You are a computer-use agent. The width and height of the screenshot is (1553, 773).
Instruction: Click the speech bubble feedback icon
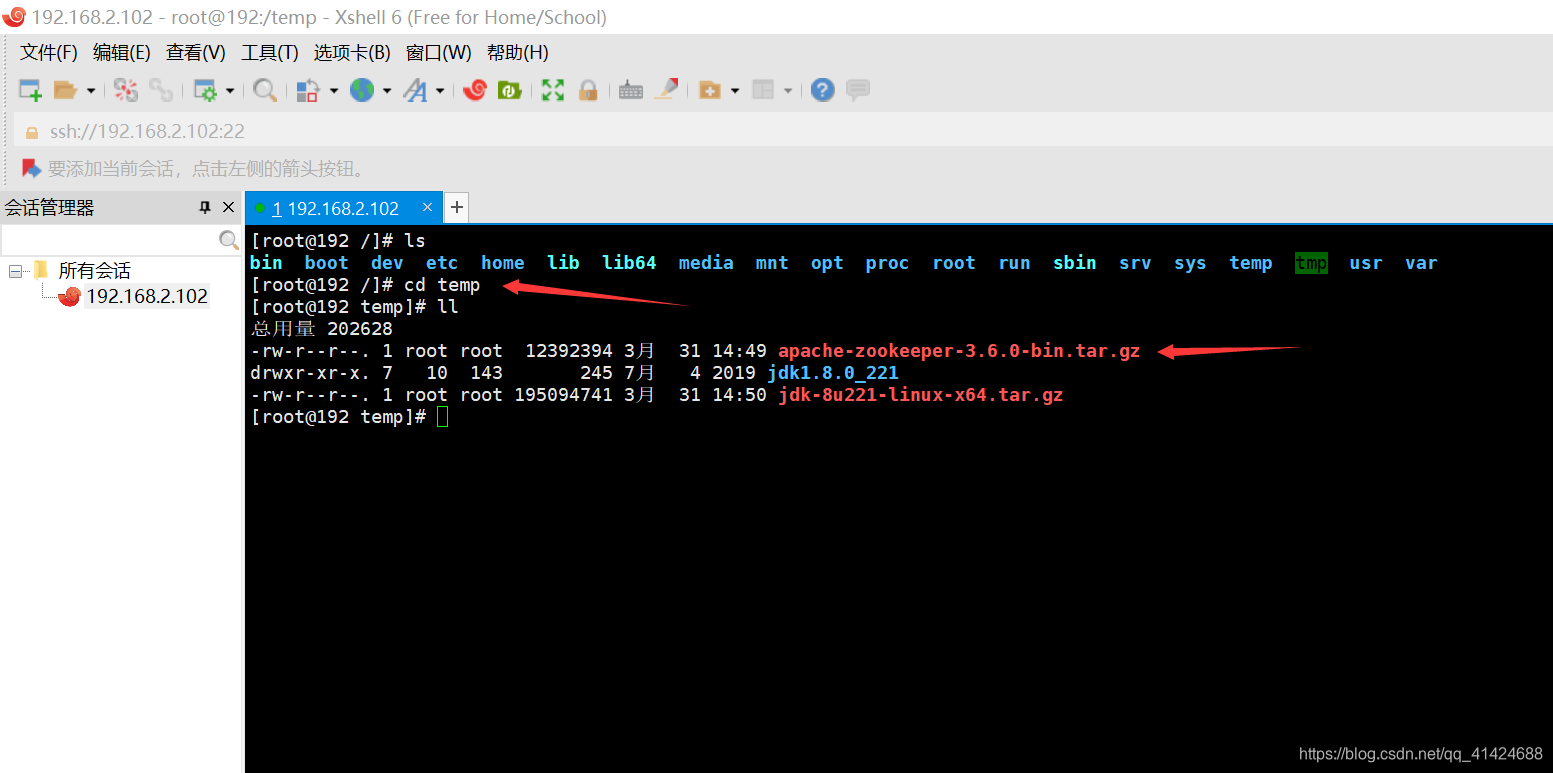click(857, 90)
